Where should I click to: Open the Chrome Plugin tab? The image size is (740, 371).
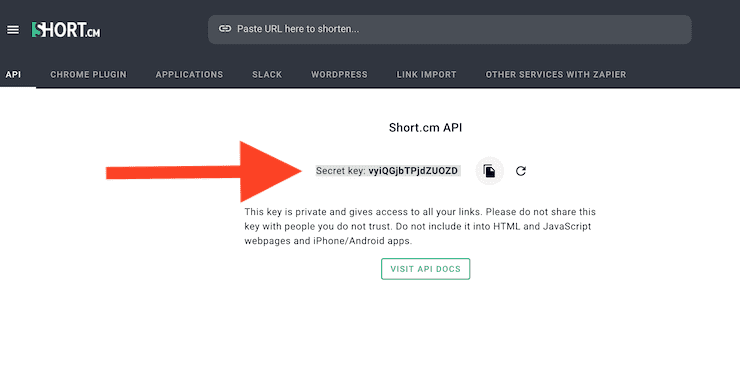point(88,75)
